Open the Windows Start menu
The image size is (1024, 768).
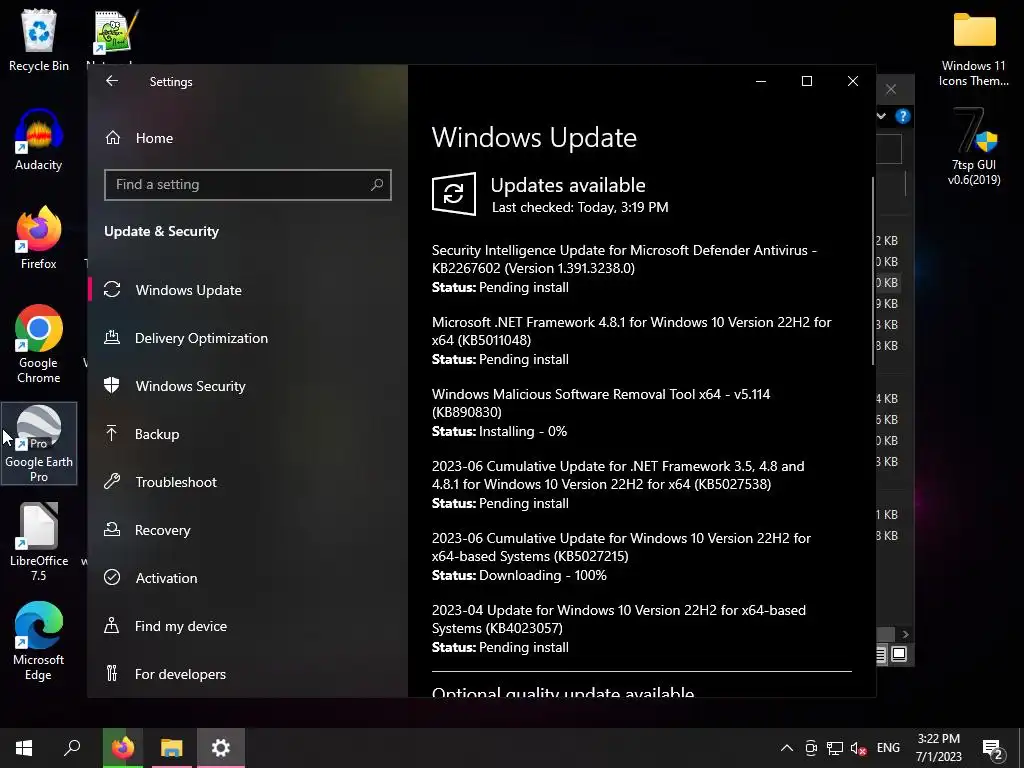[24, 748]
